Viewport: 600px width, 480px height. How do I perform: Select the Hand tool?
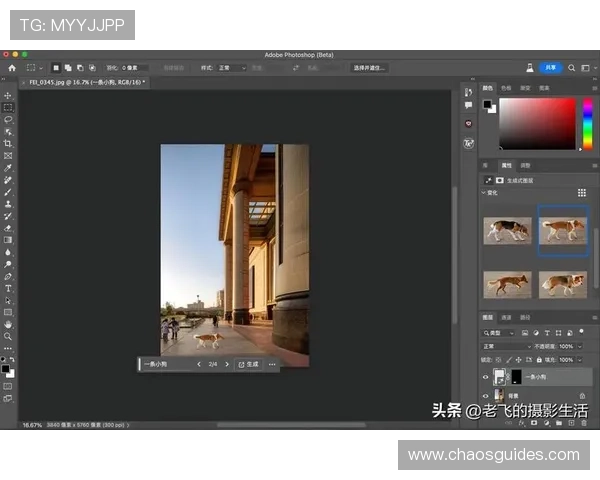[x=8, y=324]
